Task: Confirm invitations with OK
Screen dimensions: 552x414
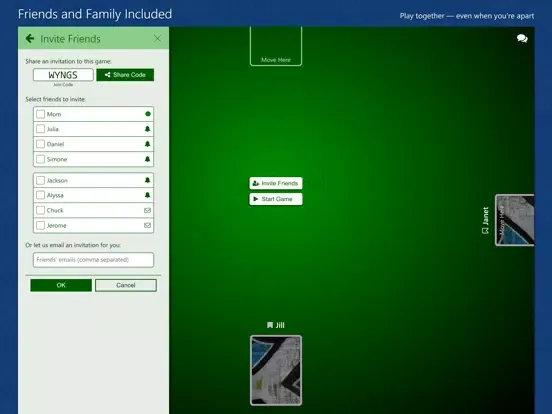Action: coord(61,285)
